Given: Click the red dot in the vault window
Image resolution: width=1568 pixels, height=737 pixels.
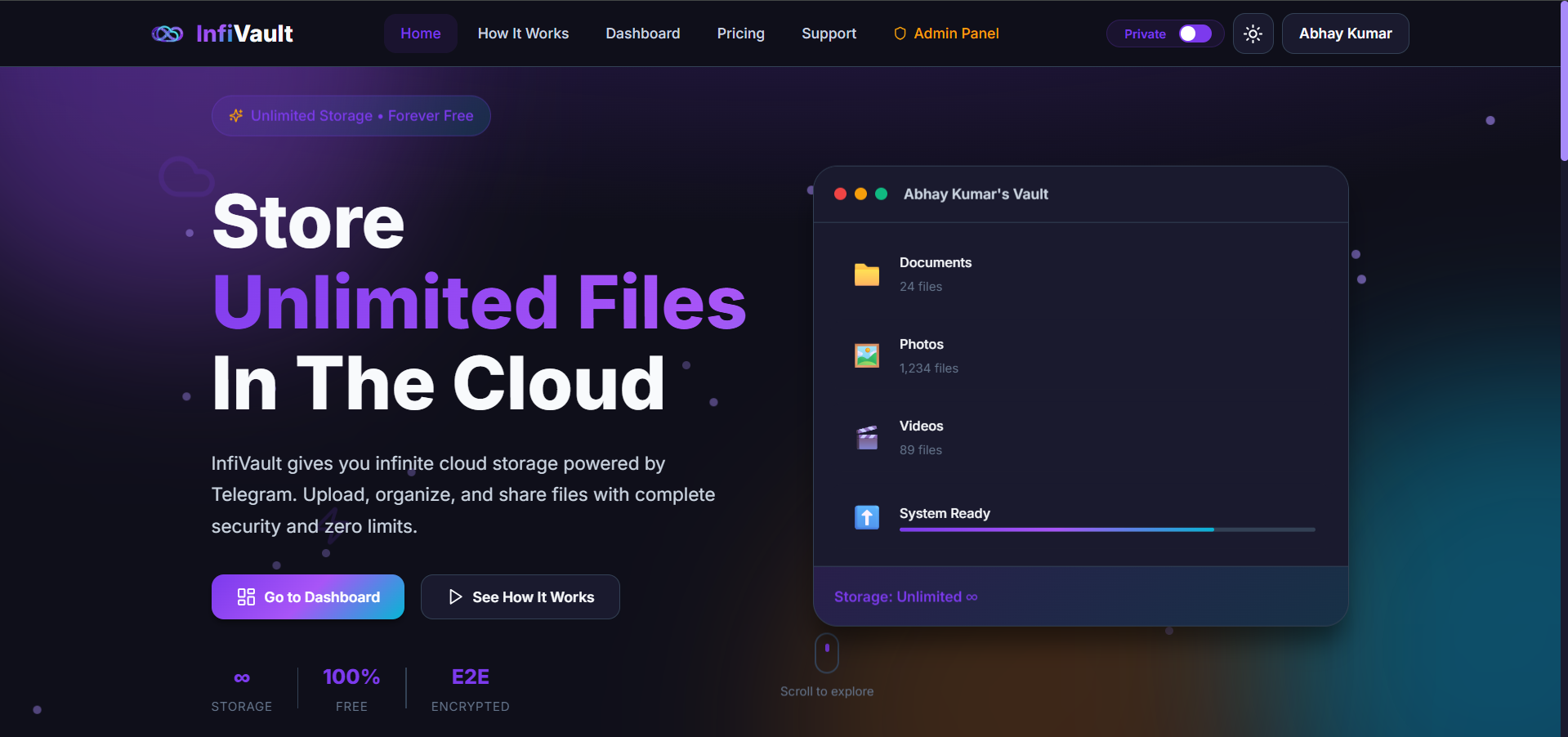Looking at the screenshot, I should click(x=840, y=194).
